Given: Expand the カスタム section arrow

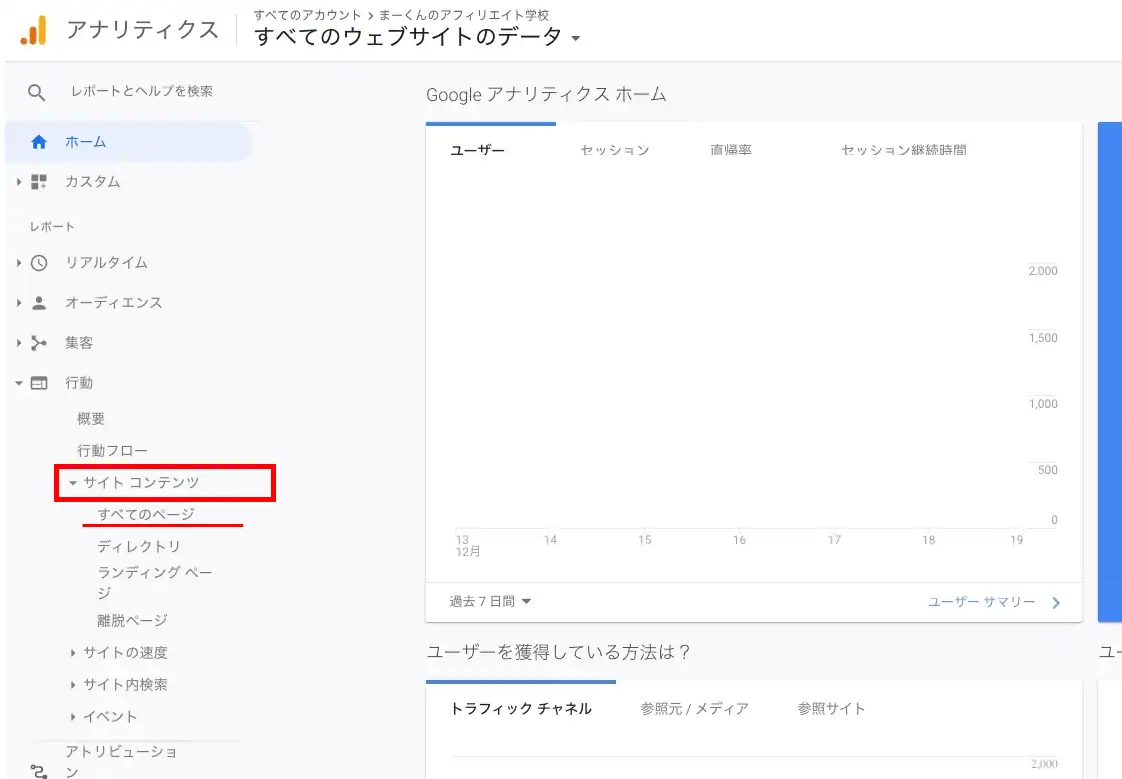Looking at the screenshot, I should [x=19, y=182].
